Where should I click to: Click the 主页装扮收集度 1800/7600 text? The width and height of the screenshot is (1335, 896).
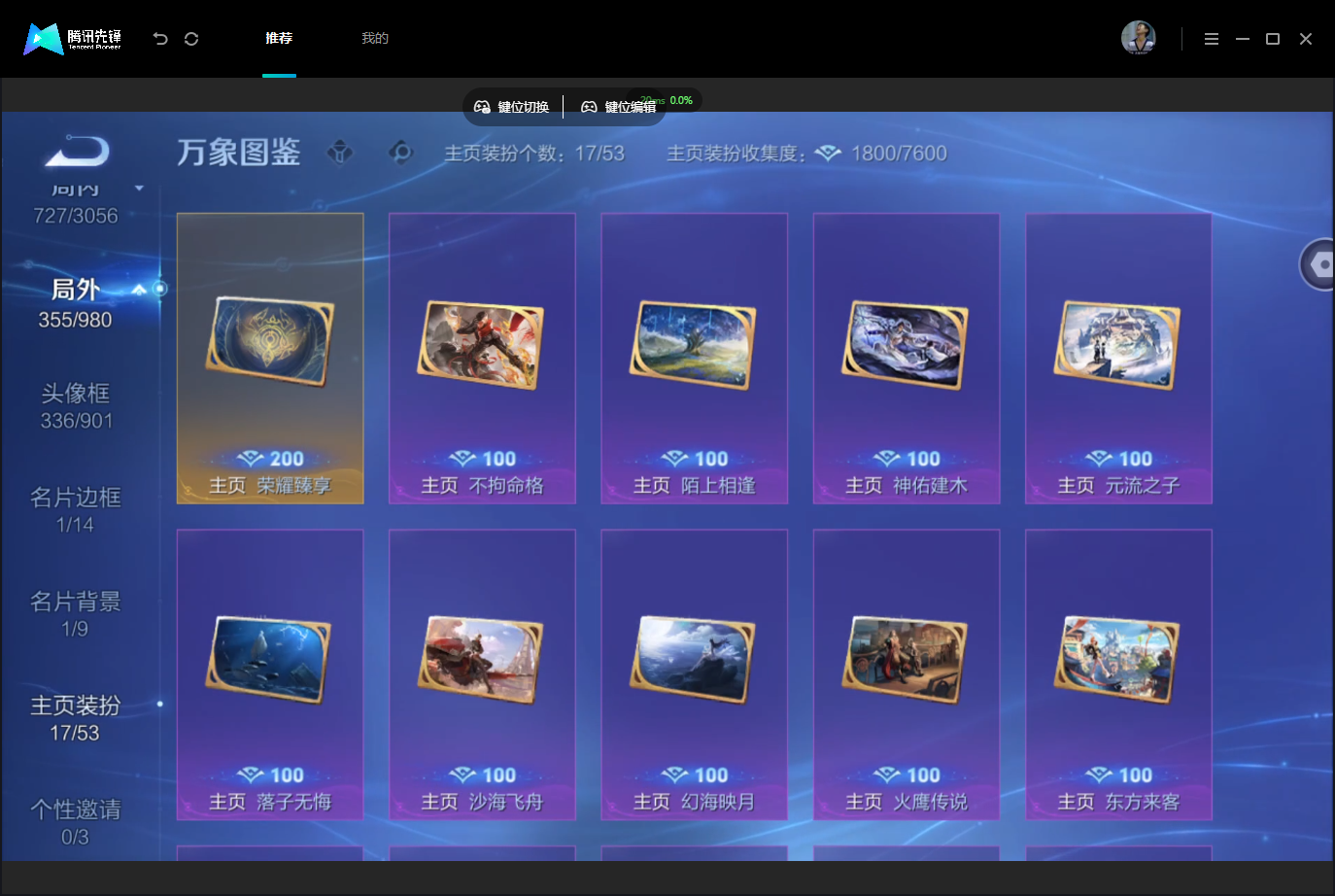pos(806,154)
